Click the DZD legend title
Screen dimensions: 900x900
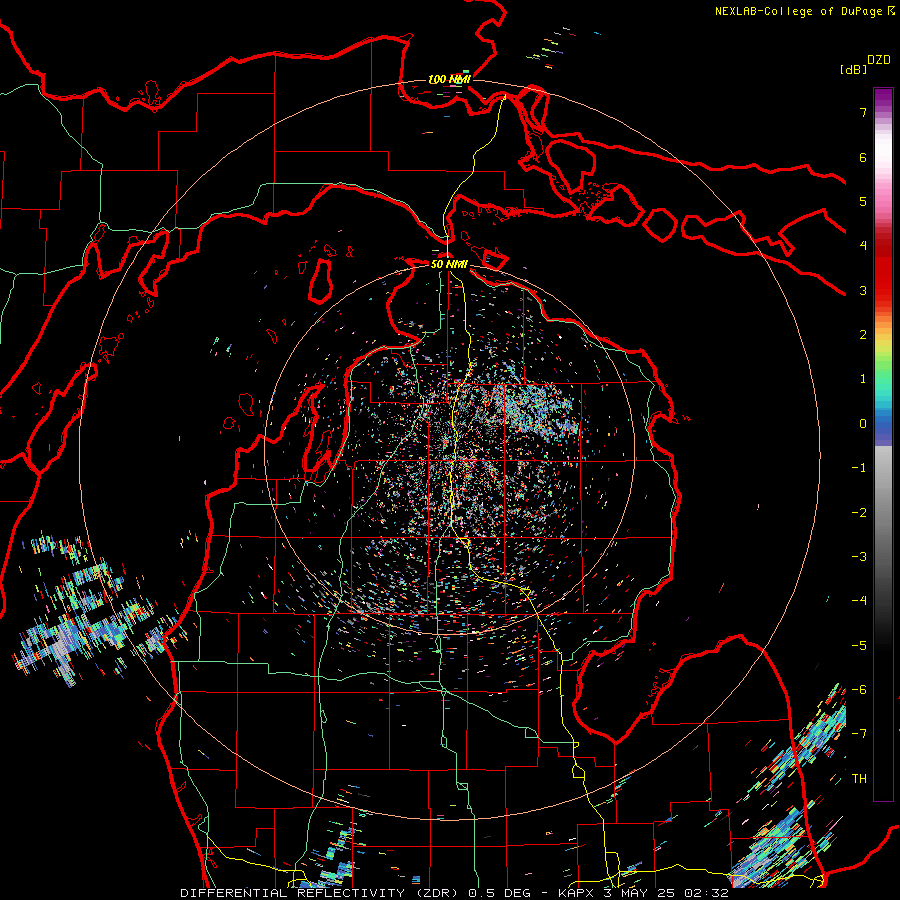pyautogui.click(x=879, y=60)
